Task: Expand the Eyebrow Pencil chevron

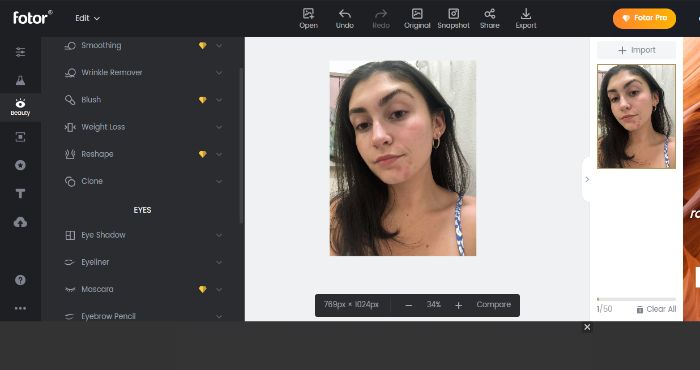Action: point(219,316)
